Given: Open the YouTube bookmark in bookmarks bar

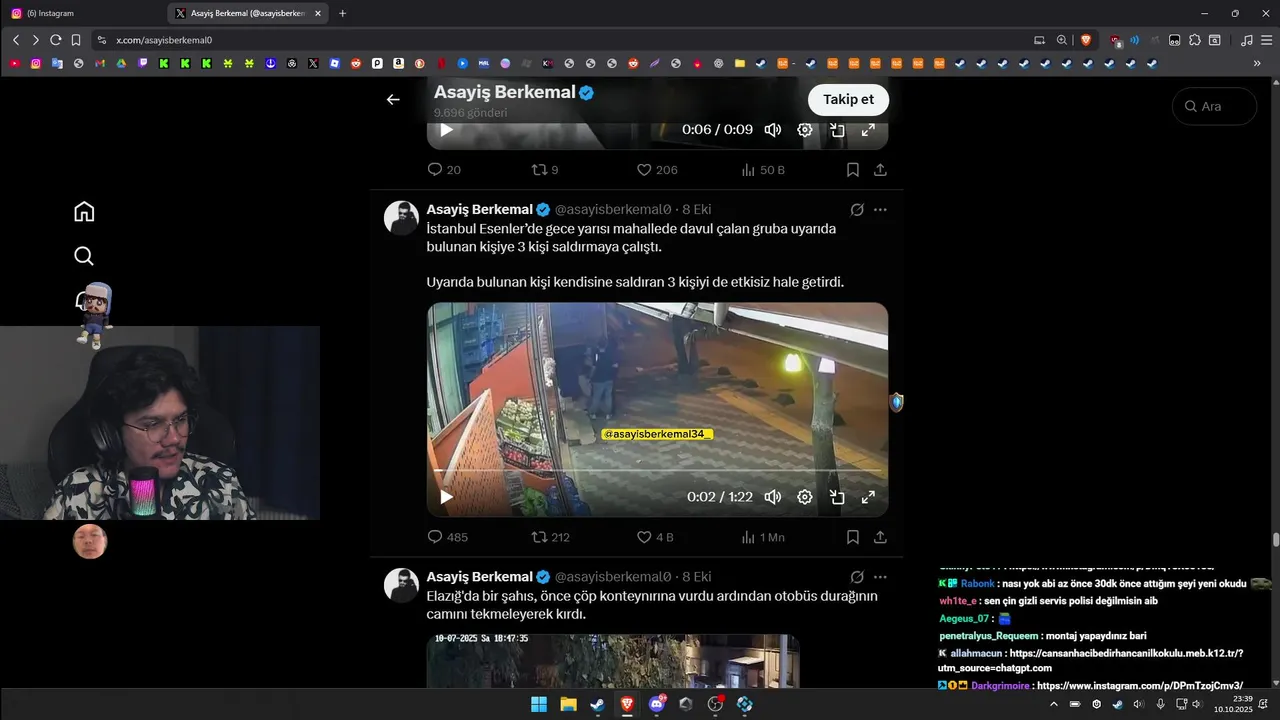Looking at the screenshot, I should point(14,63).
